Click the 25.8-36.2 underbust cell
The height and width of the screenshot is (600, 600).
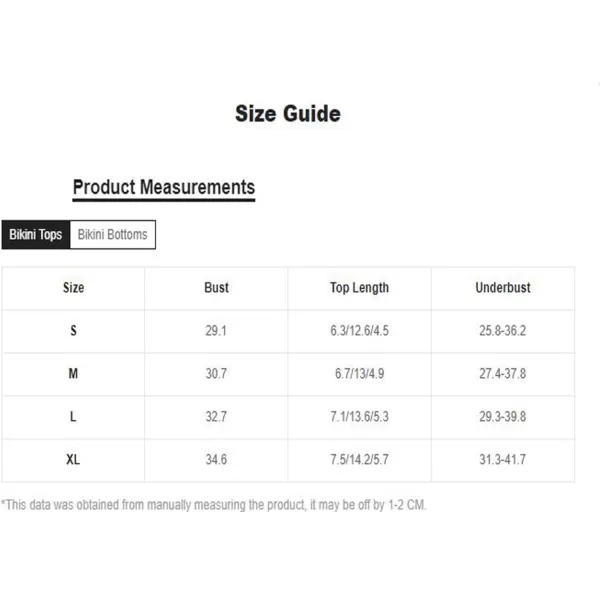click(503, 331)
